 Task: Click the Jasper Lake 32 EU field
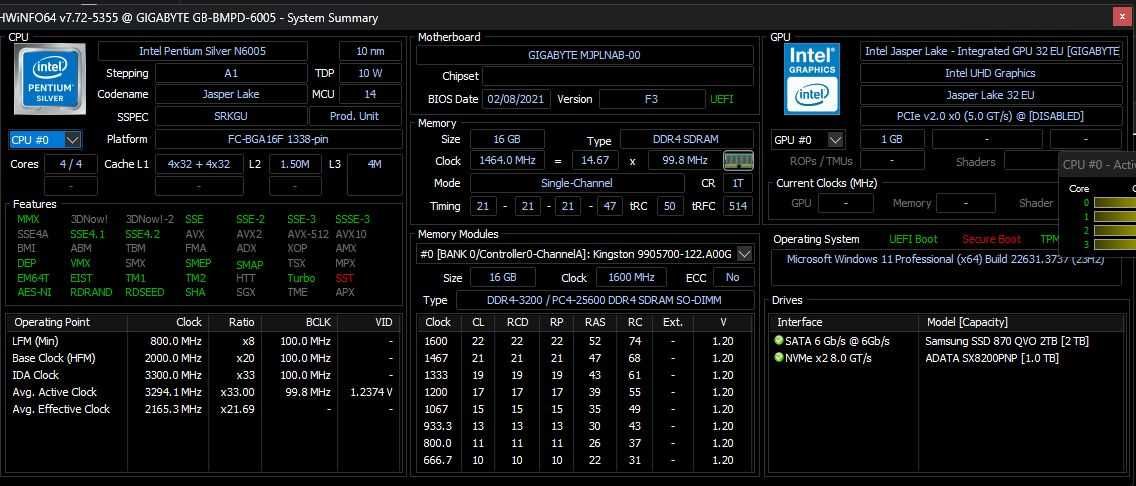[x=990, y=95]
